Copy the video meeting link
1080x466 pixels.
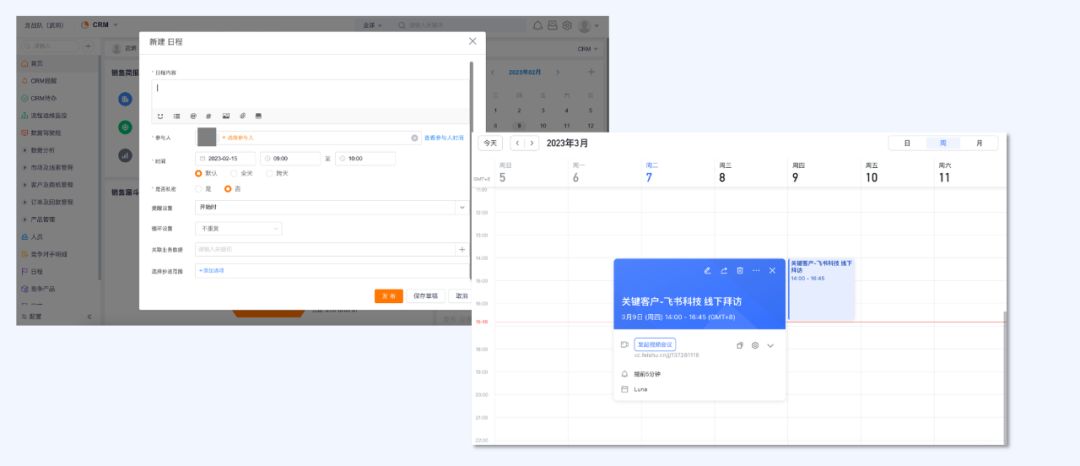[x=740, y=346]
